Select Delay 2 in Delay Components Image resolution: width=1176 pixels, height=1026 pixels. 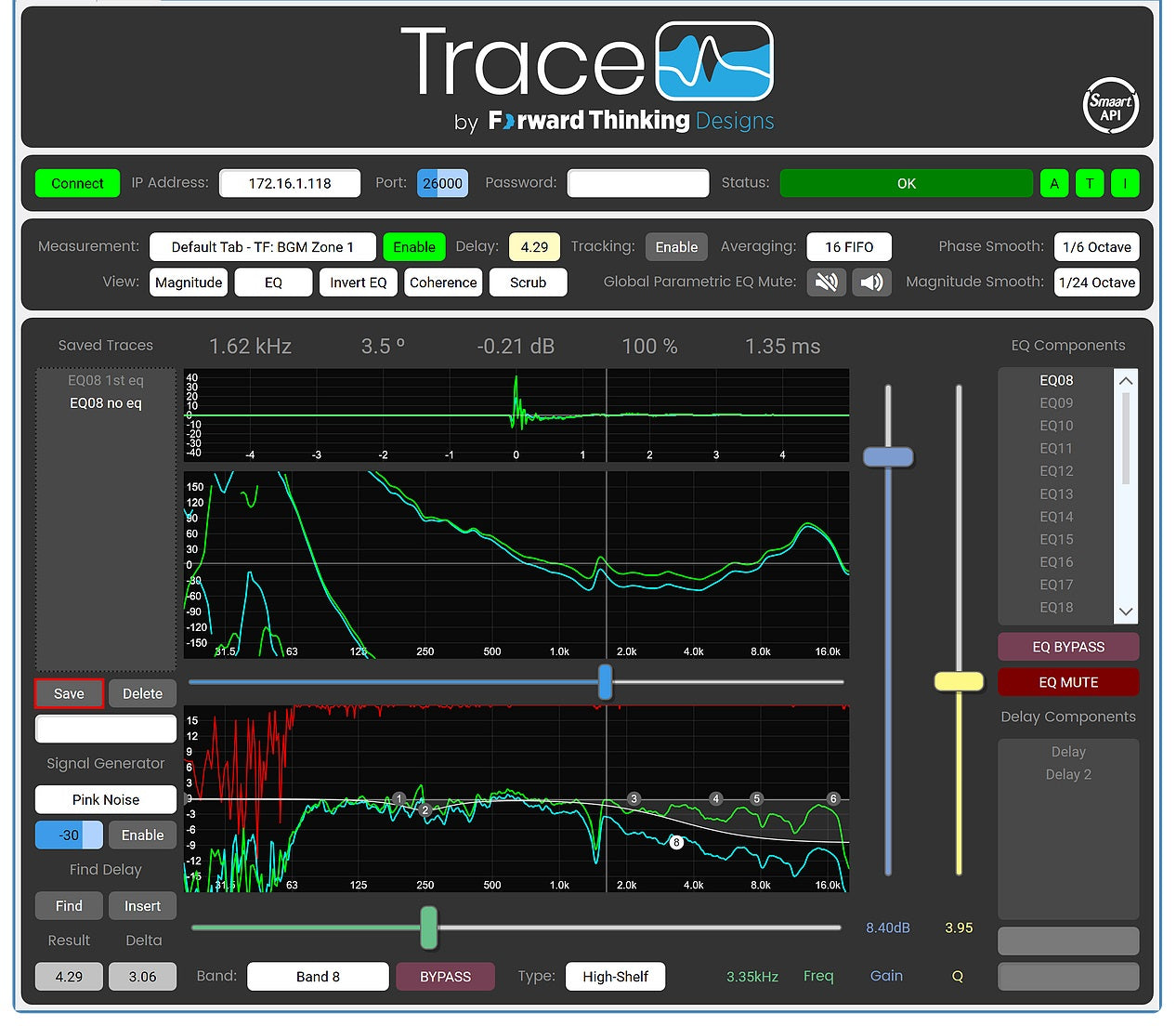1068,774
